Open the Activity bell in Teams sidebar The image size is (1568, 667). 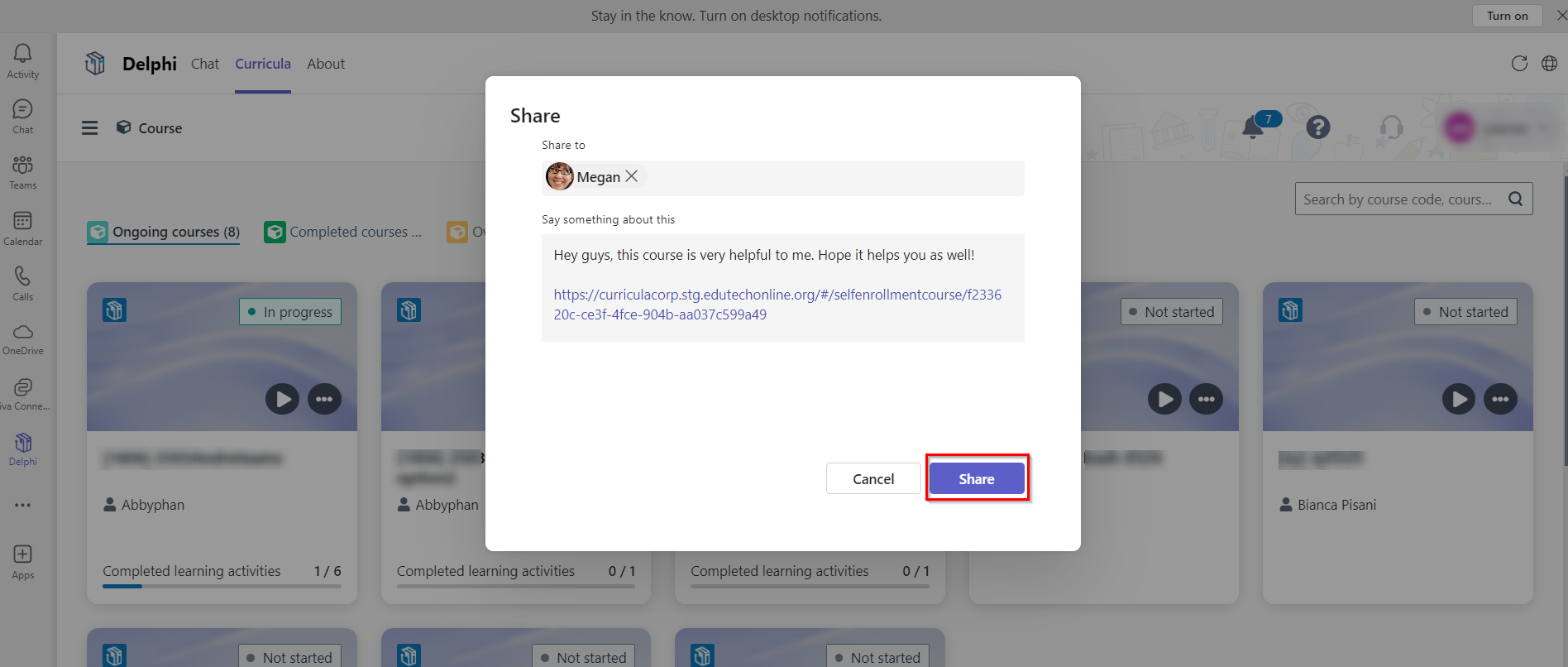tap(22, 61)
